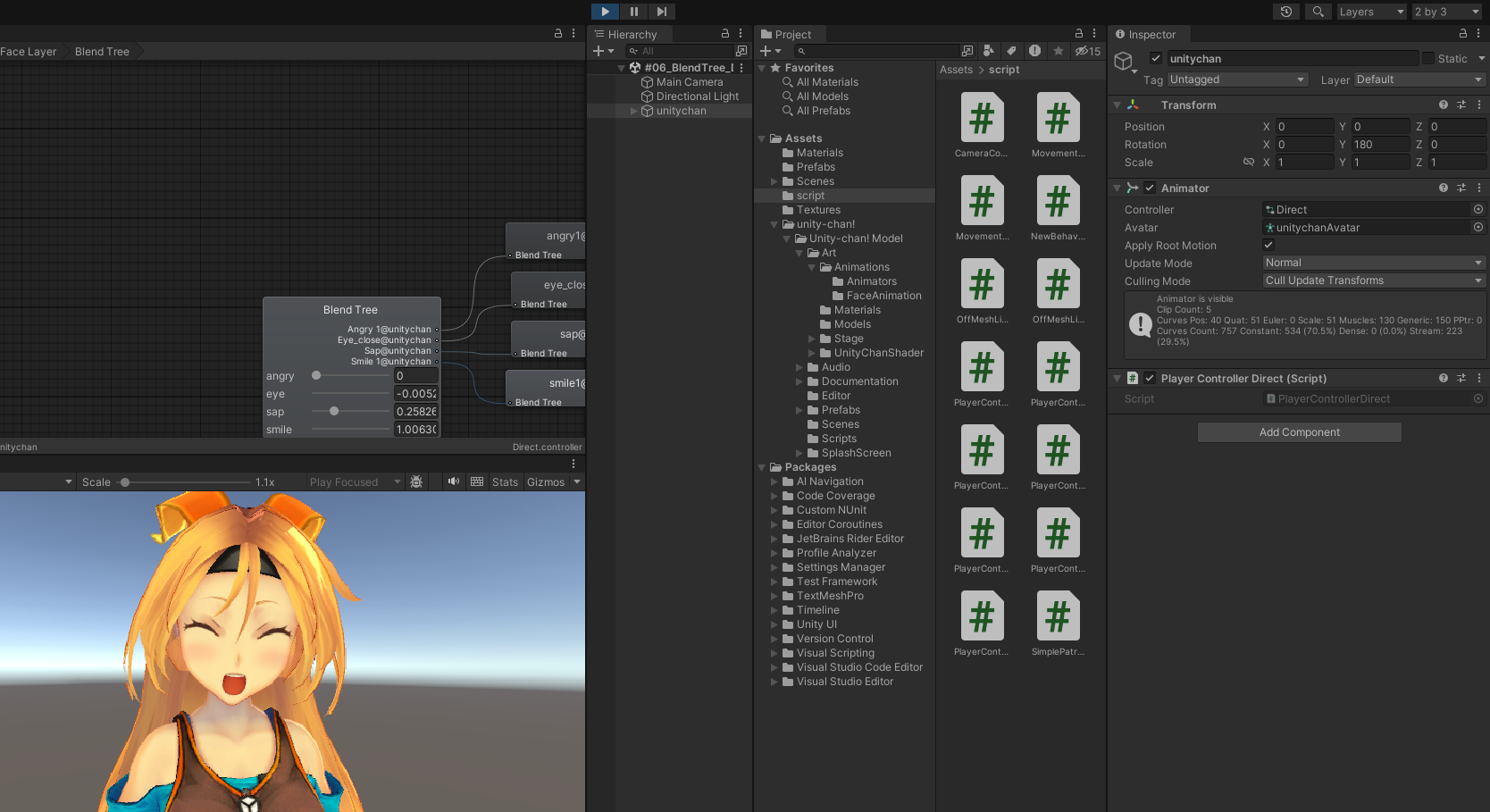Select Main Camera in the Hierarchy

point(689,82)
